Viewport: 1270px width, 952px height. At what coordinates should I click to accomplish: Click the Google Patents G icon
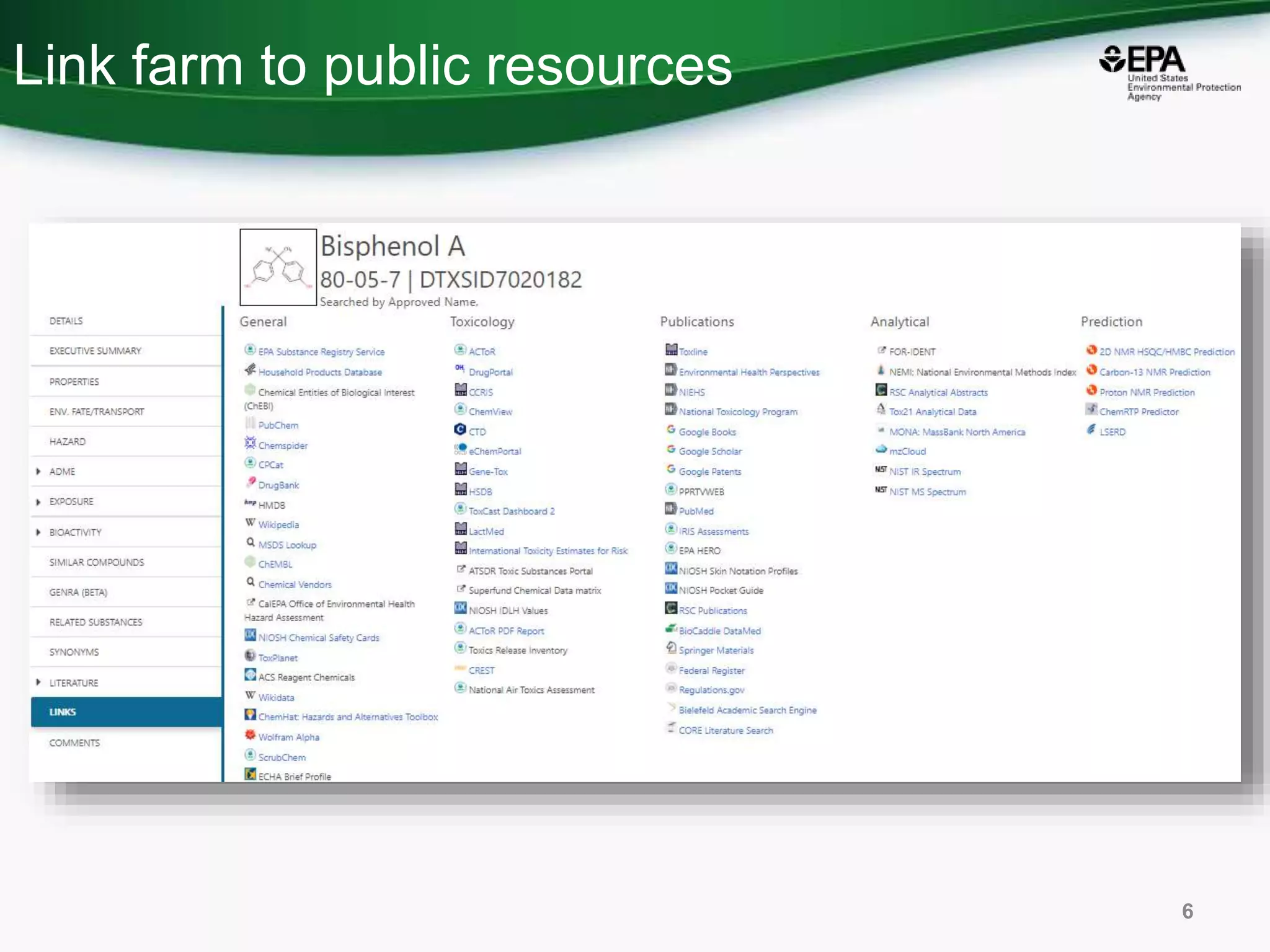pos(670,469)
